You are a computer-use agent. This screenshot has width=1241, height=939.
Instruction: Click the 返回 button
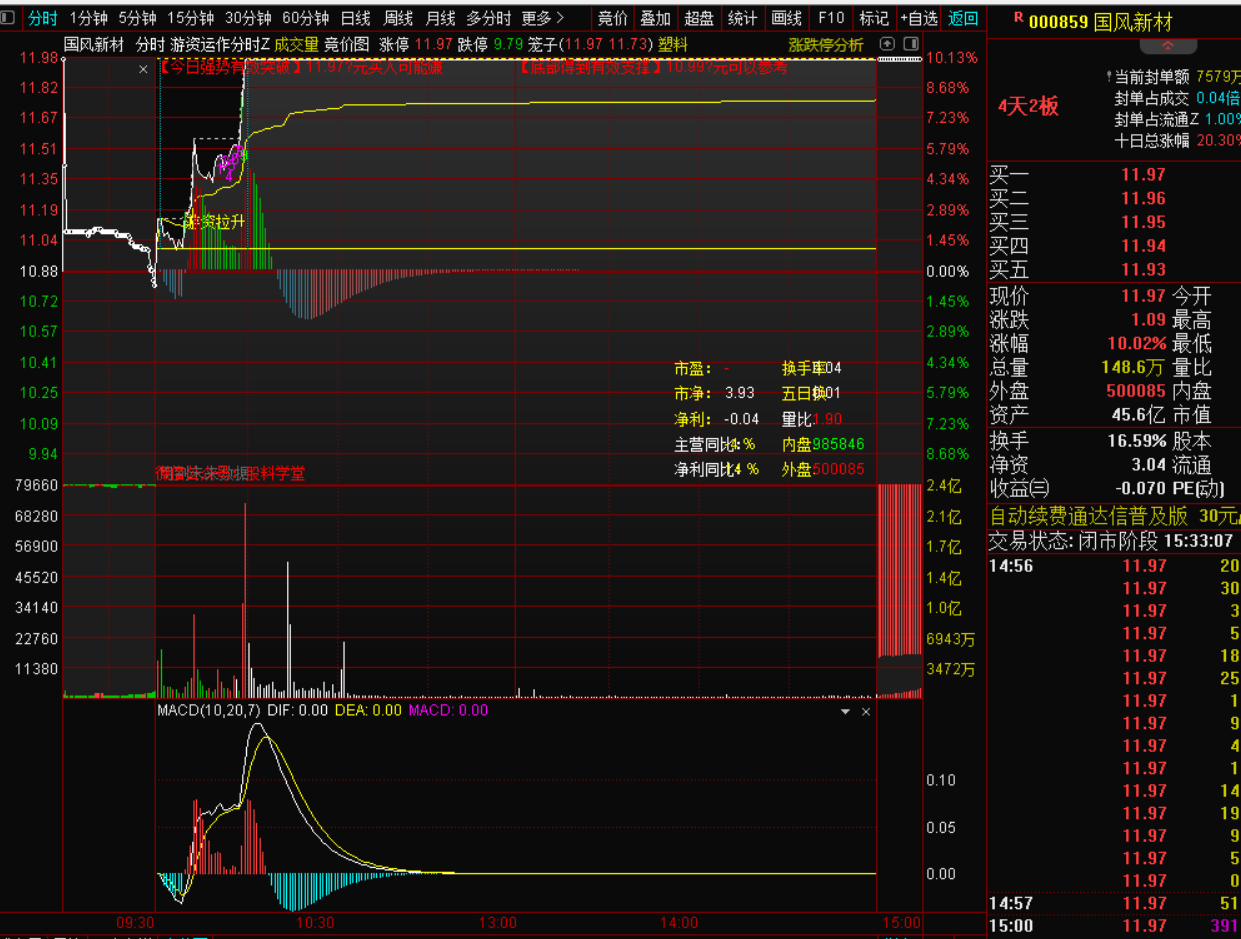(963, 18)
